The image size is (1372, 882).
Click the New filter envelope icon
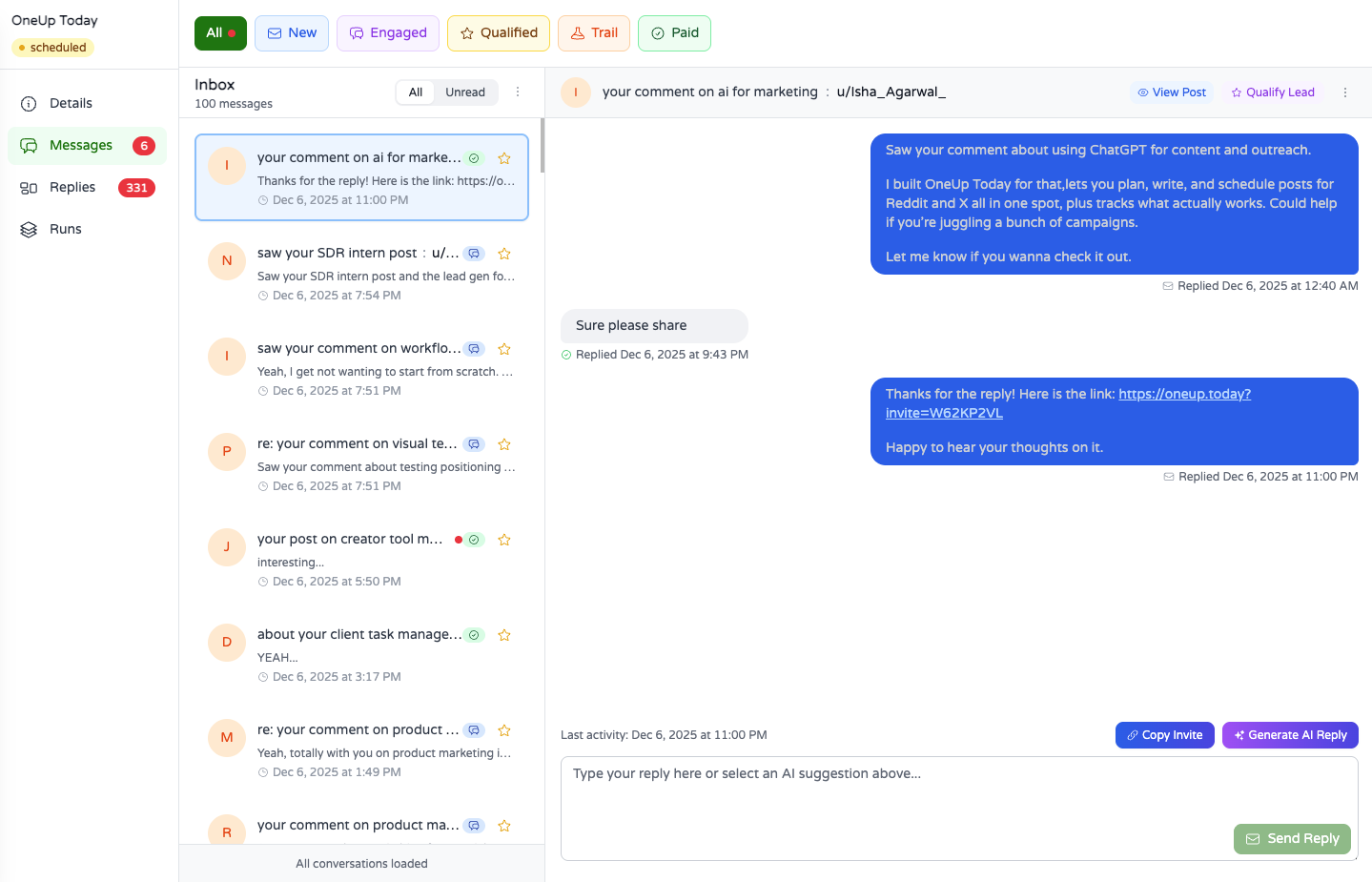pos(274,32)
